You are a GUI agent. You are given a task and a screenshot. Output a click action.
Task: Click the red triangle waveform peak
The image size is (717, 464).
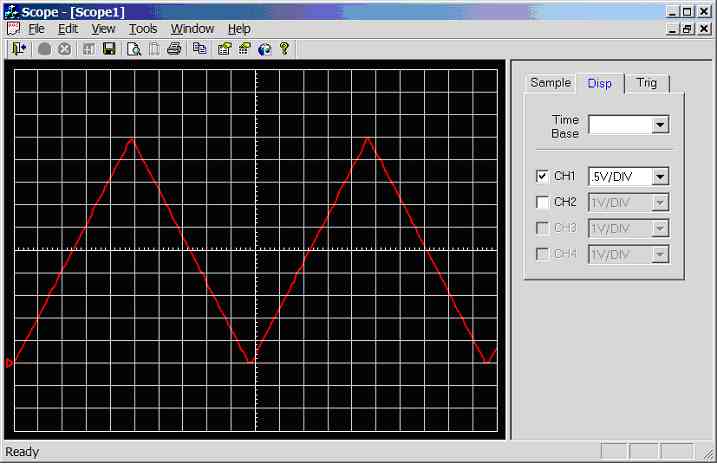(x=131, y=139)
